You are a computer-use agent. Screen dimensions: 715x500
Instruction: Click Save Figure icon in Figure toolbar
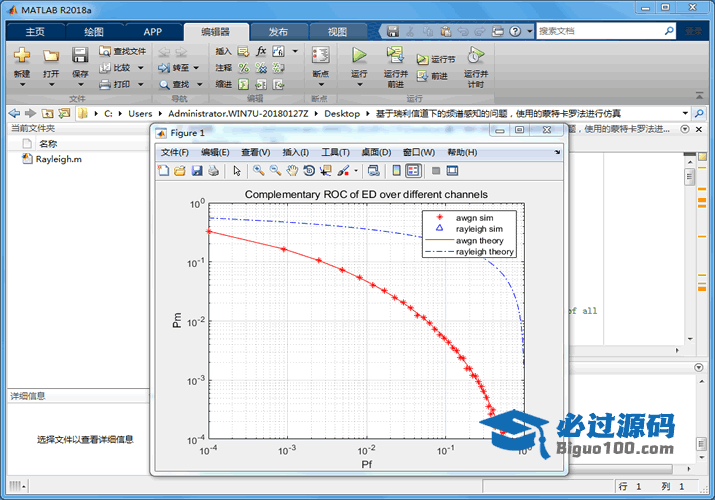coord(197,170)
